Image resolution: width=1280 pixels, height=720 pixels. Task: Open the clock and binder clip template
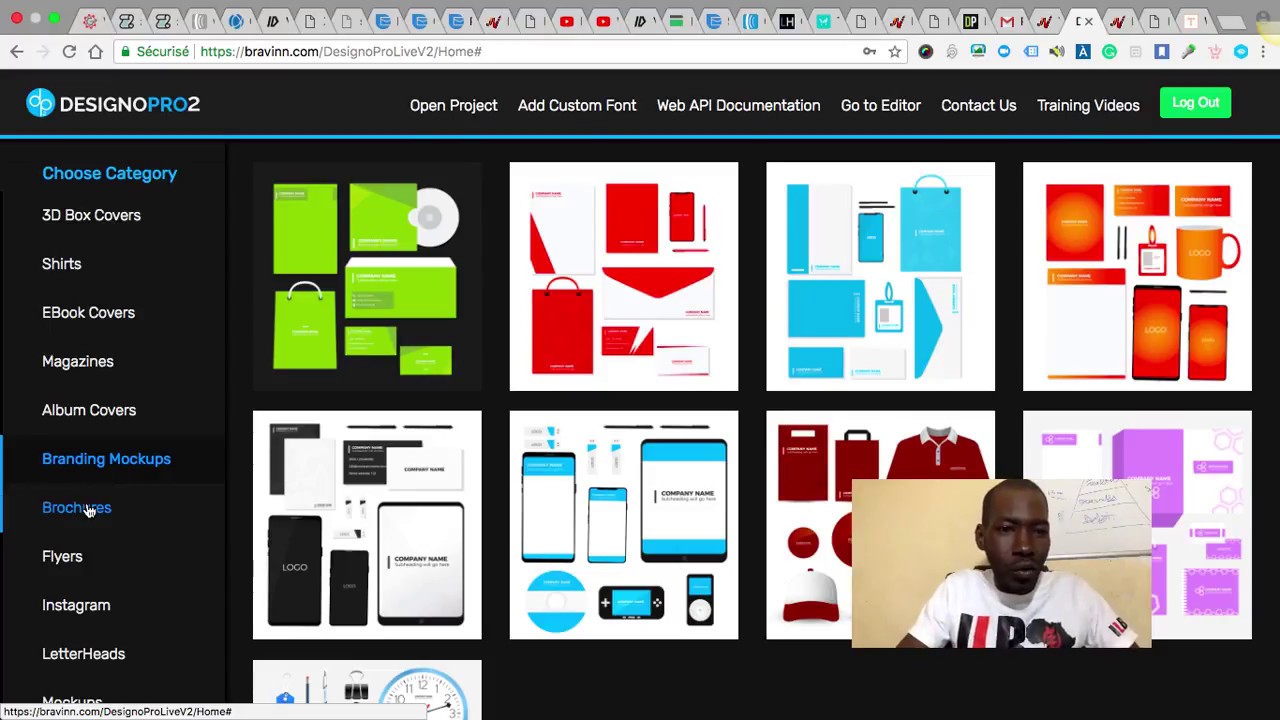pos(367,689)
